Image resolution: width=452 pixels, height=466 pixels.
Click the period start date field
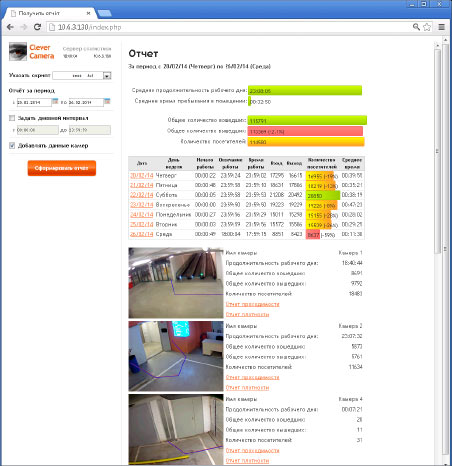coord(34,102)
